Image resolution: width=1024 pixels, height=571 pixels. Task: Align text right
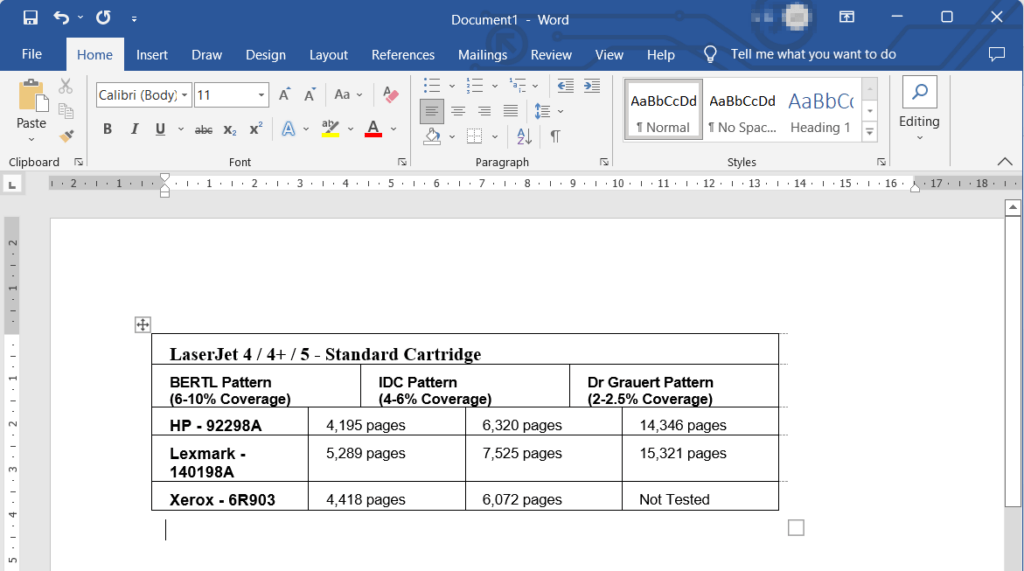484,111
